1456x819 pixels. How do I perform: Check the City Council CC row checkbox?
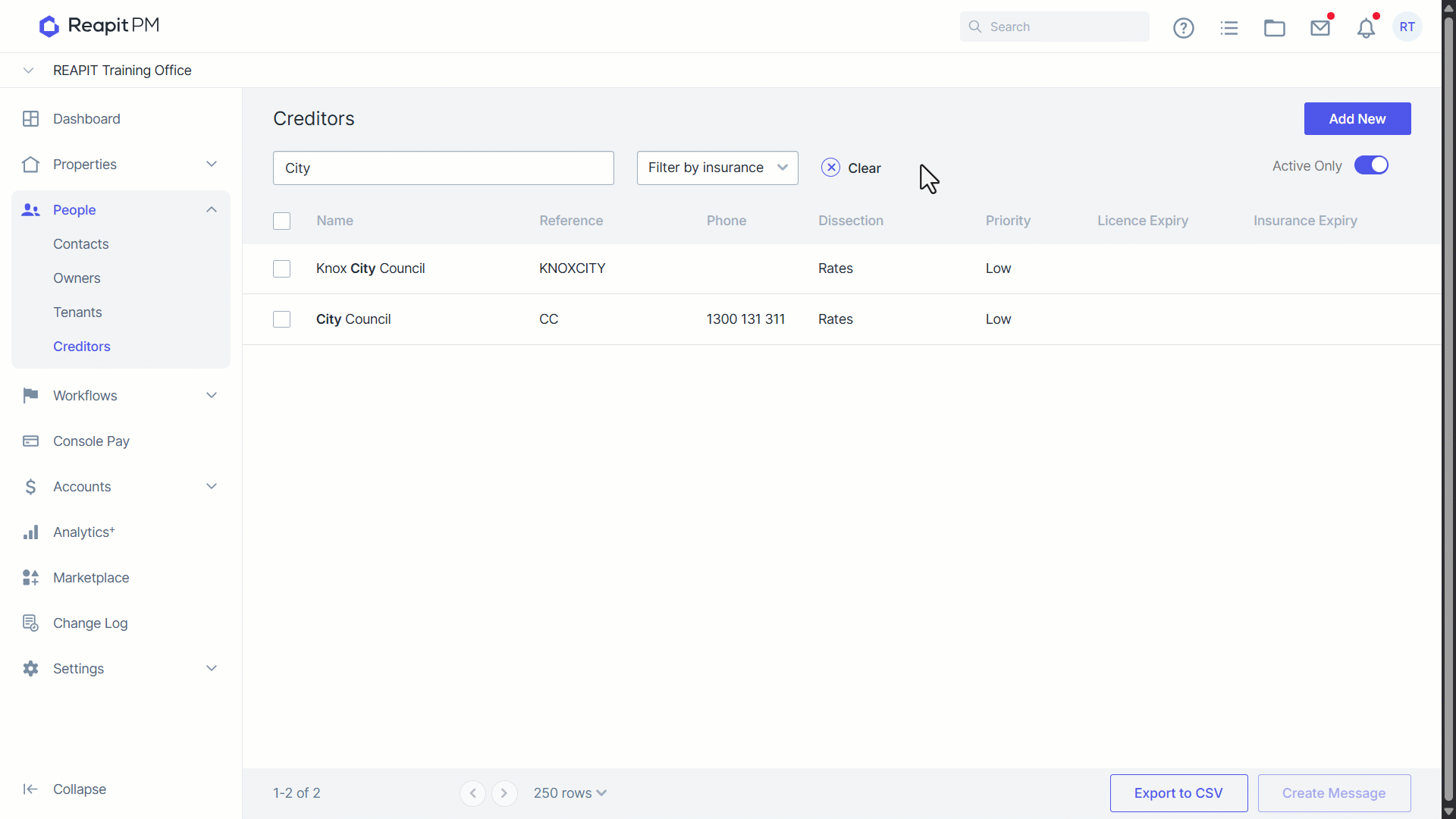tap(281, 319)
